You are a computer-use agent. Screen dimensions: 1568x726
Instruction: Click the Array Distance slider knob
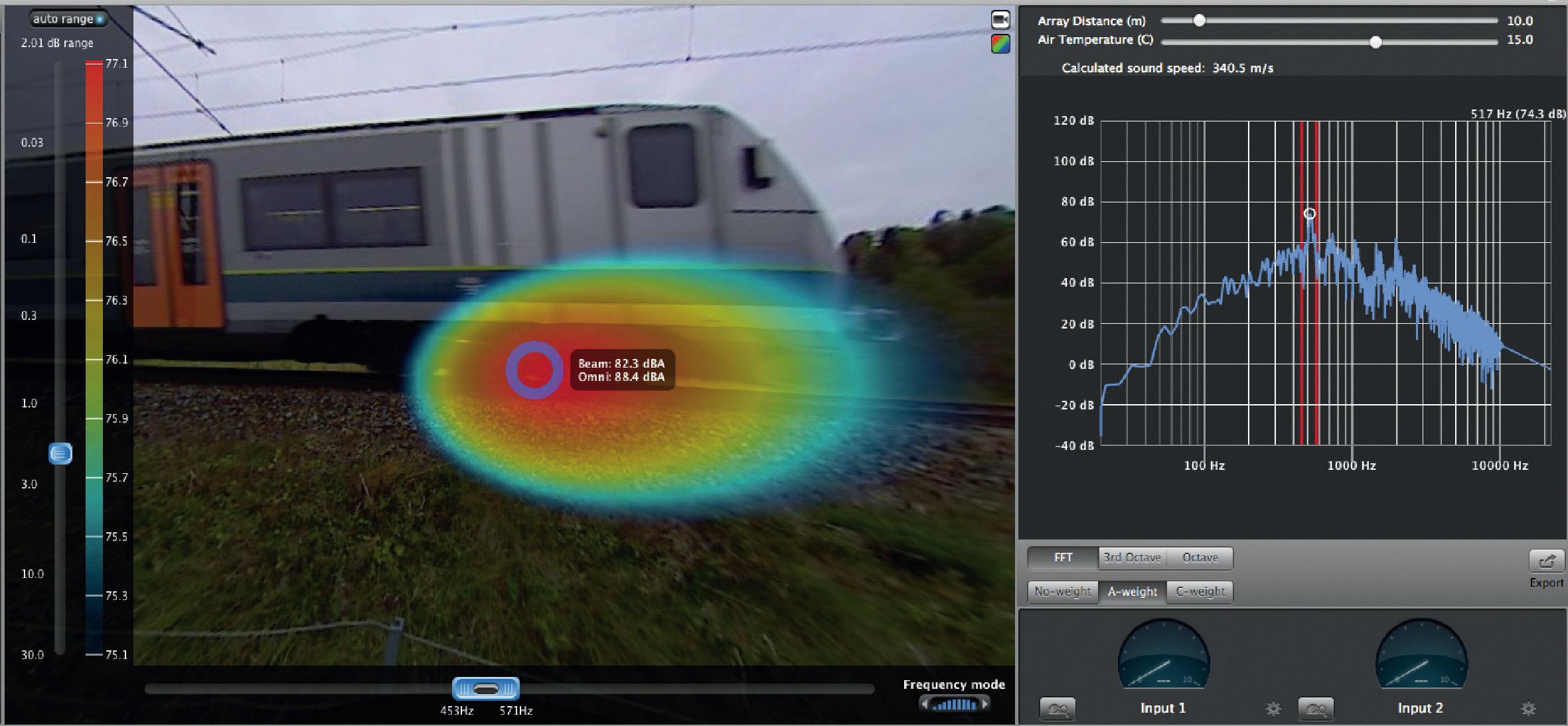click(x=1199, y=21)
